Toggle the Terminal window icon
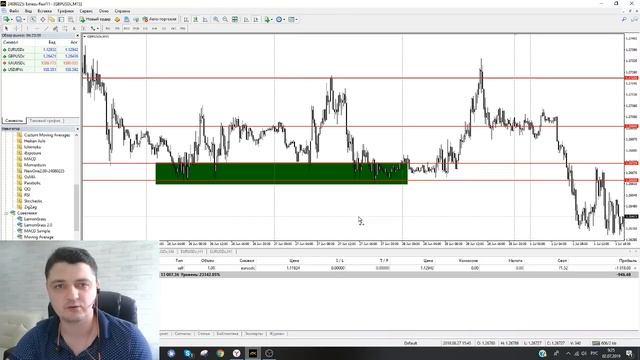Image resolution: width=640 pixels, height=360 pixels. (61, 19)
